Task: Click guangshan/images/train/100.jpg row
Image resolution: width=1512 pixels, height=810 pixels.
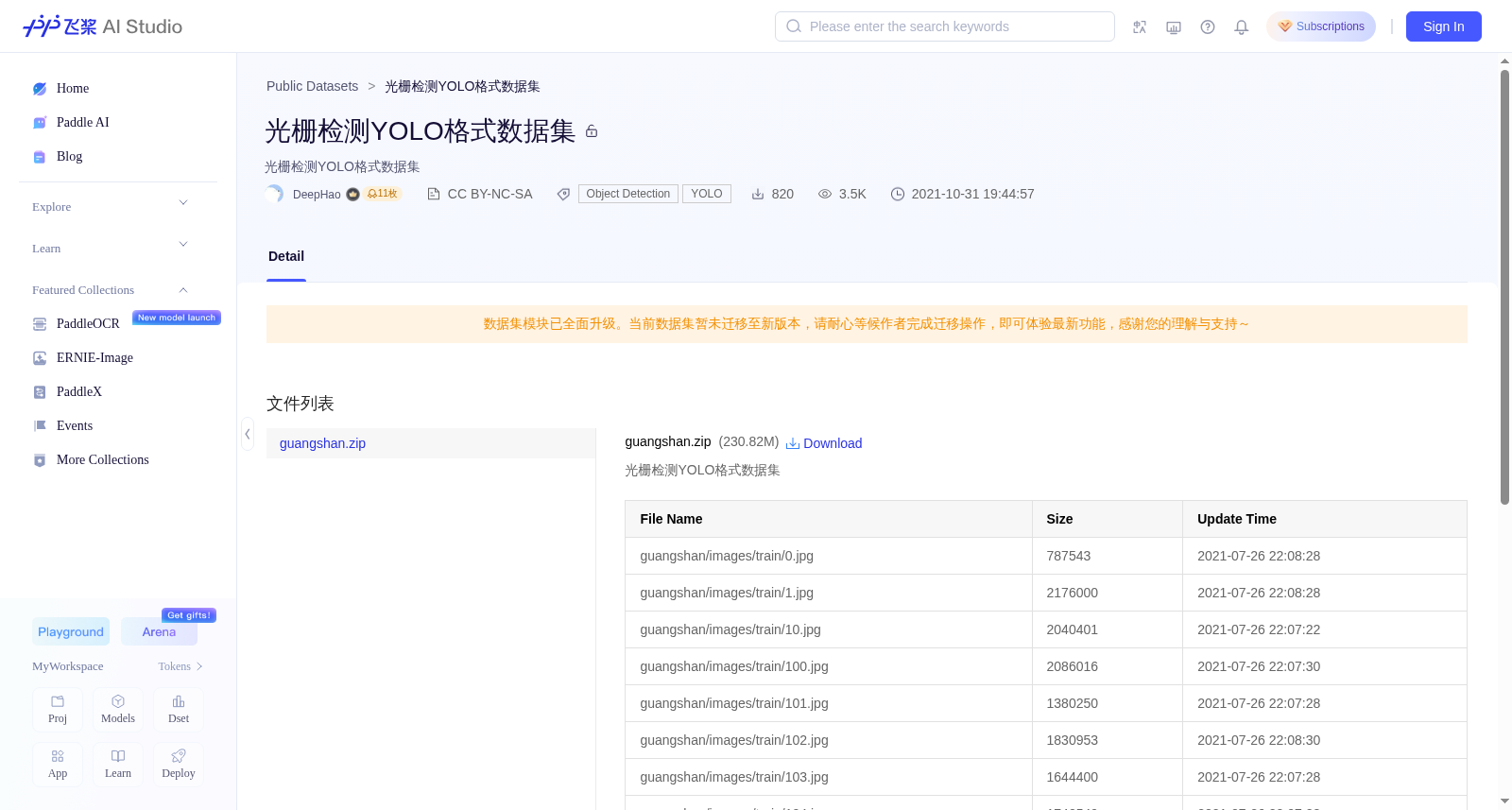Action: tap(1046, 666)
